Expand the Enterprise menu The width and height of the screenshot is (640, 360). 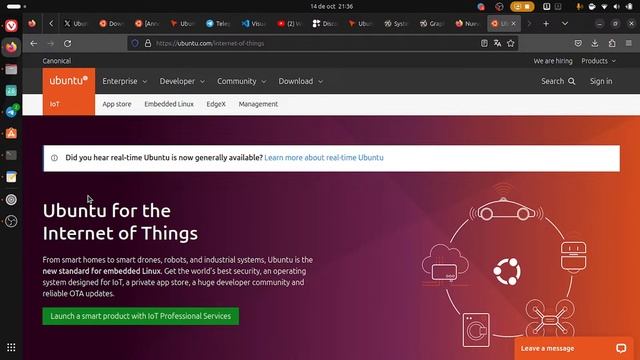[124, 81]
